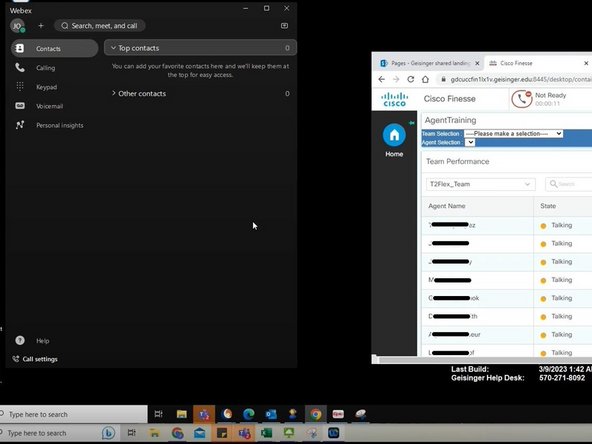Click the browser address bar URL
592x444 pixels.
pyautogui.click(x=521, y=79)
